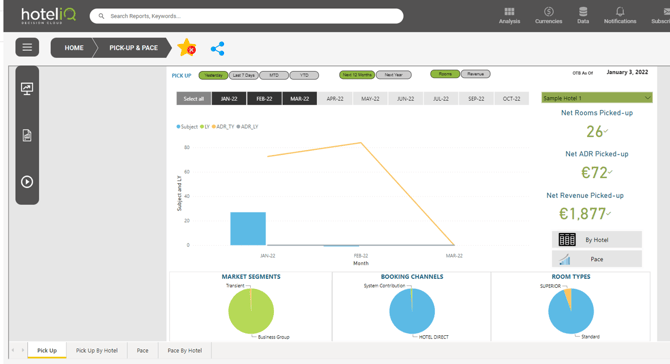Switch to the Pace tab
The width and height of the screenshot is (670, 364).
142,350
